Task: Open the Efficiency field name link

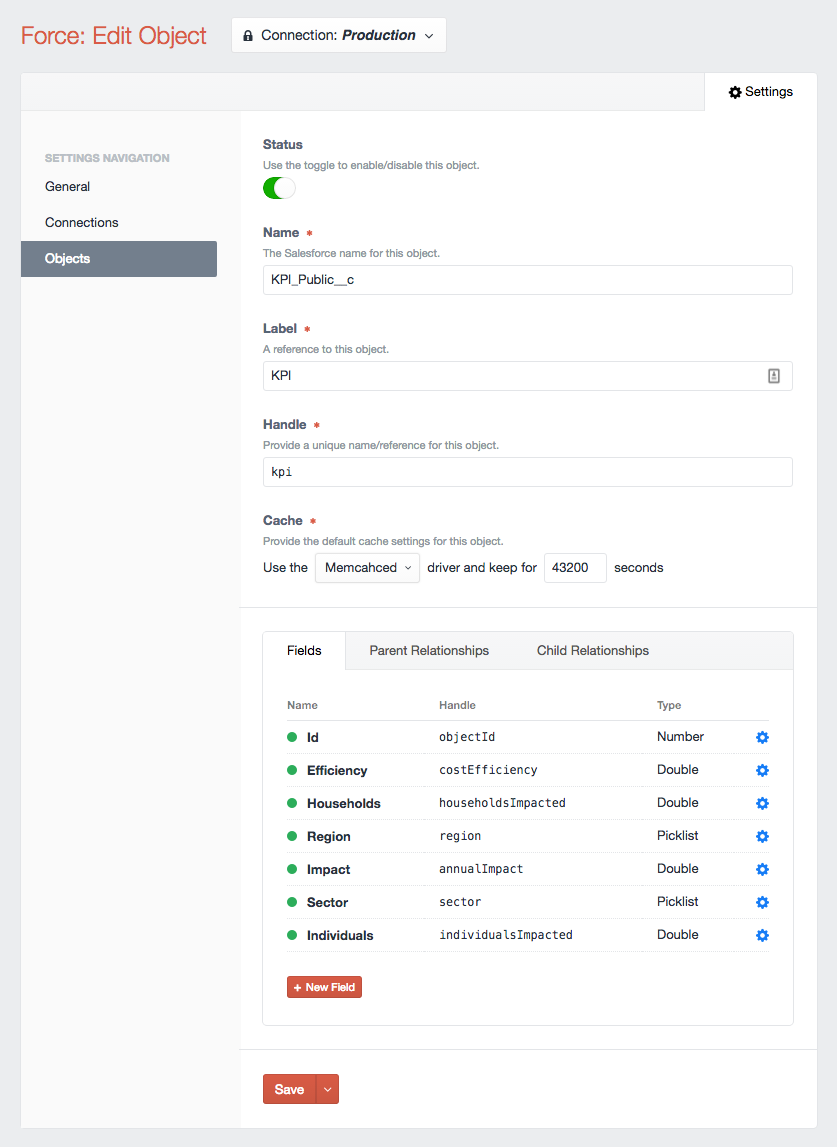Action: pos(337,770)
